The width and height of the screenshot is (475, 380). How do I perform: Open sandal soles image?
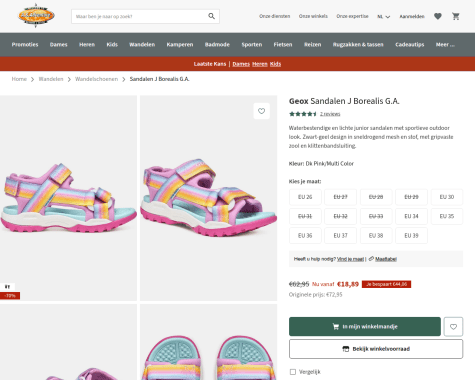(208, 342)
